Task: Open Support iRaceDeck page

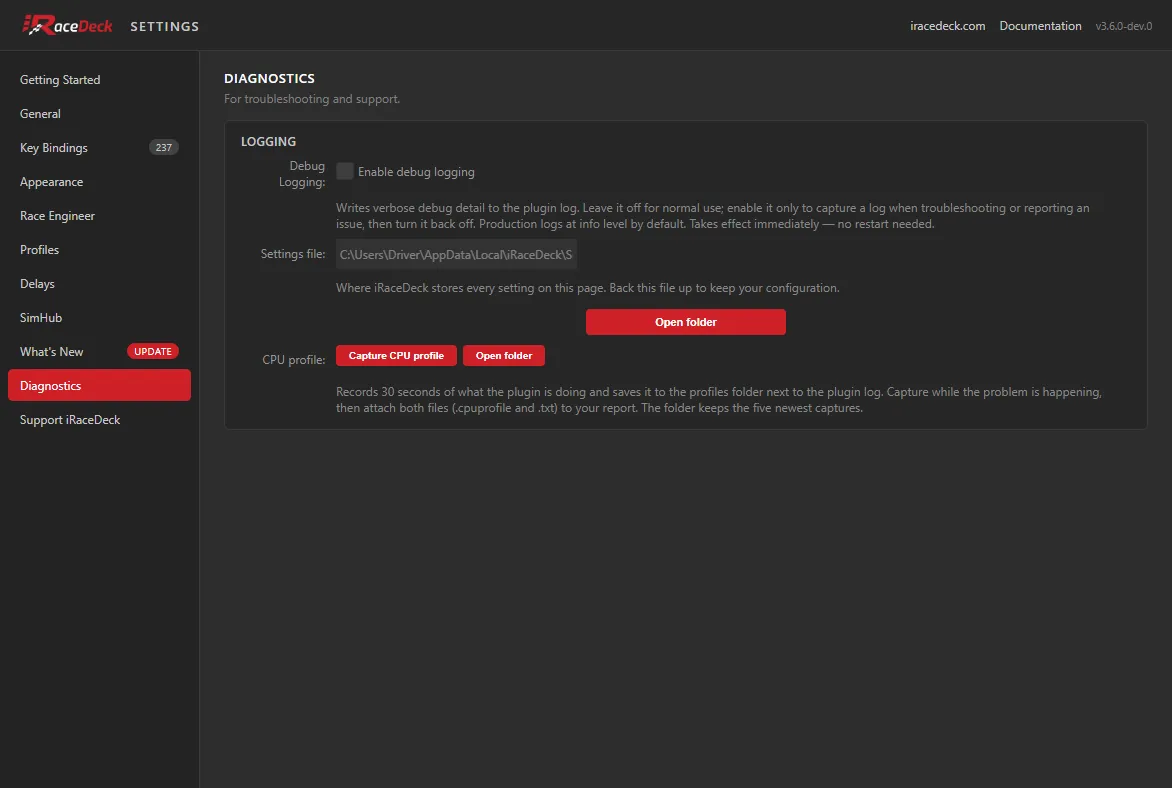Action: (99, 419)
